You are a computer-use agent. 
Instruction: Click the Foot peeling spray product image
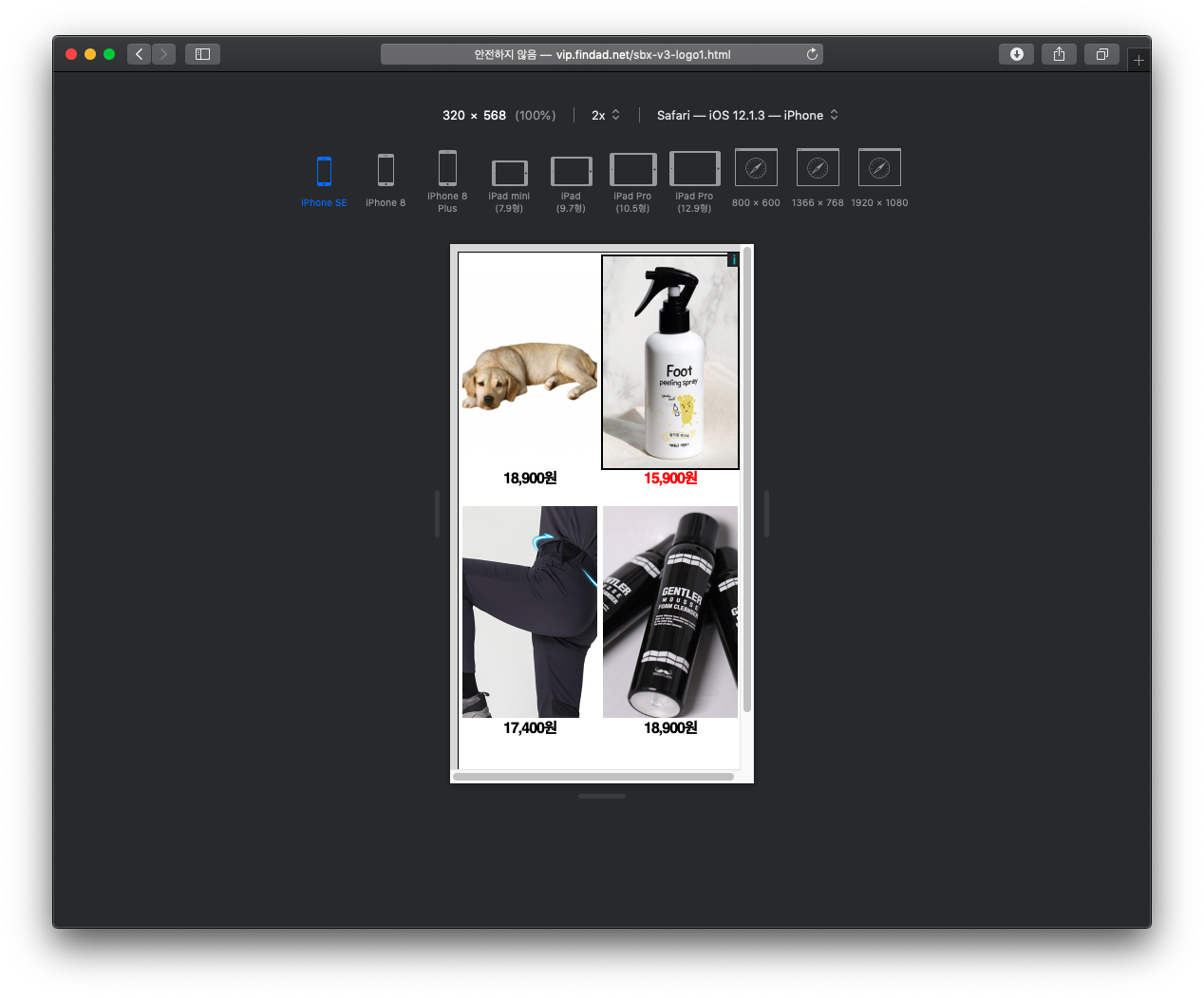[x=670, y=362]
